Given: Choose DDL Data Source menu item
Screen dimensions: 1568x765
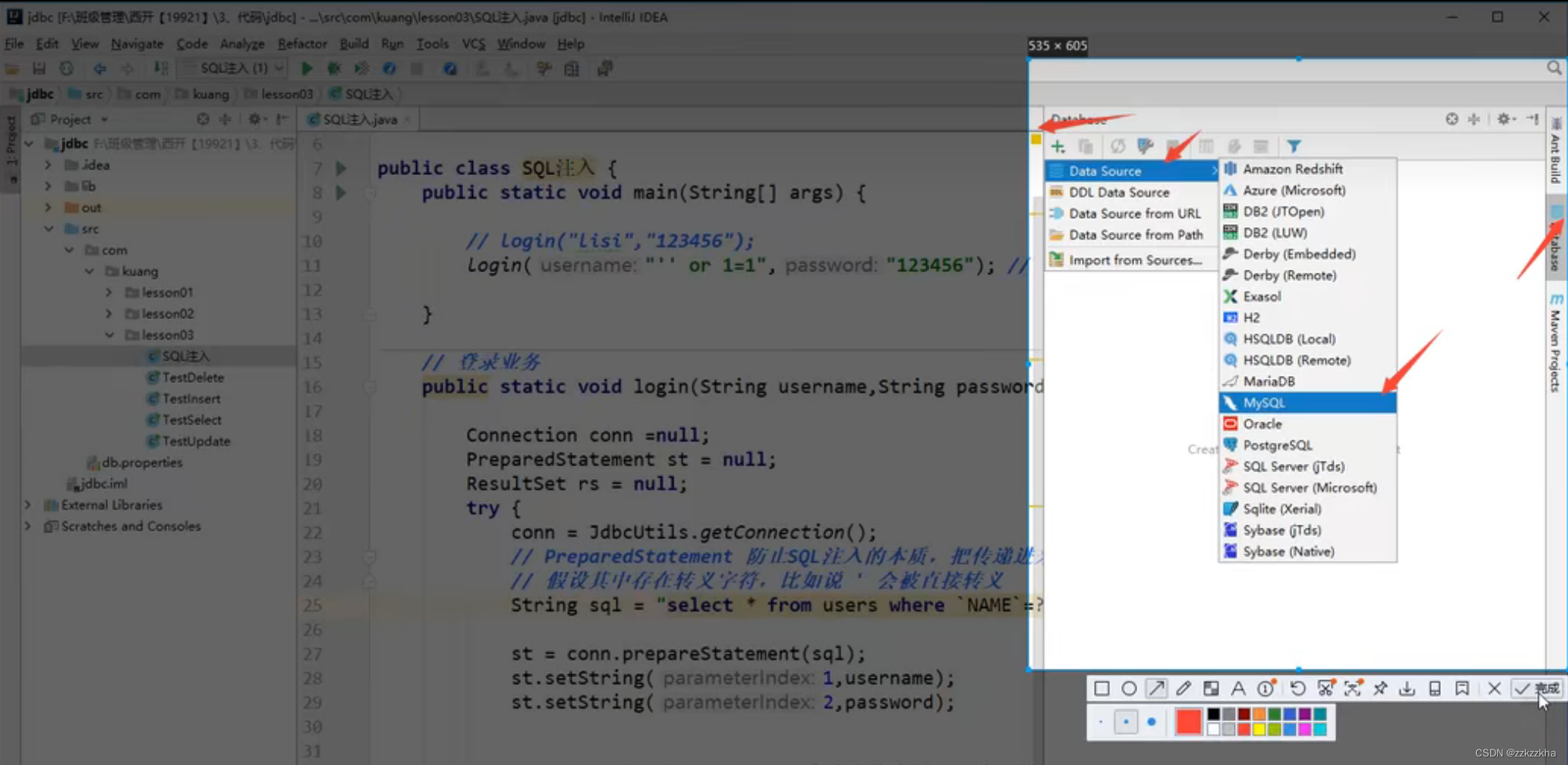Looking at the screenshot, I should (x=1131, y=193).
